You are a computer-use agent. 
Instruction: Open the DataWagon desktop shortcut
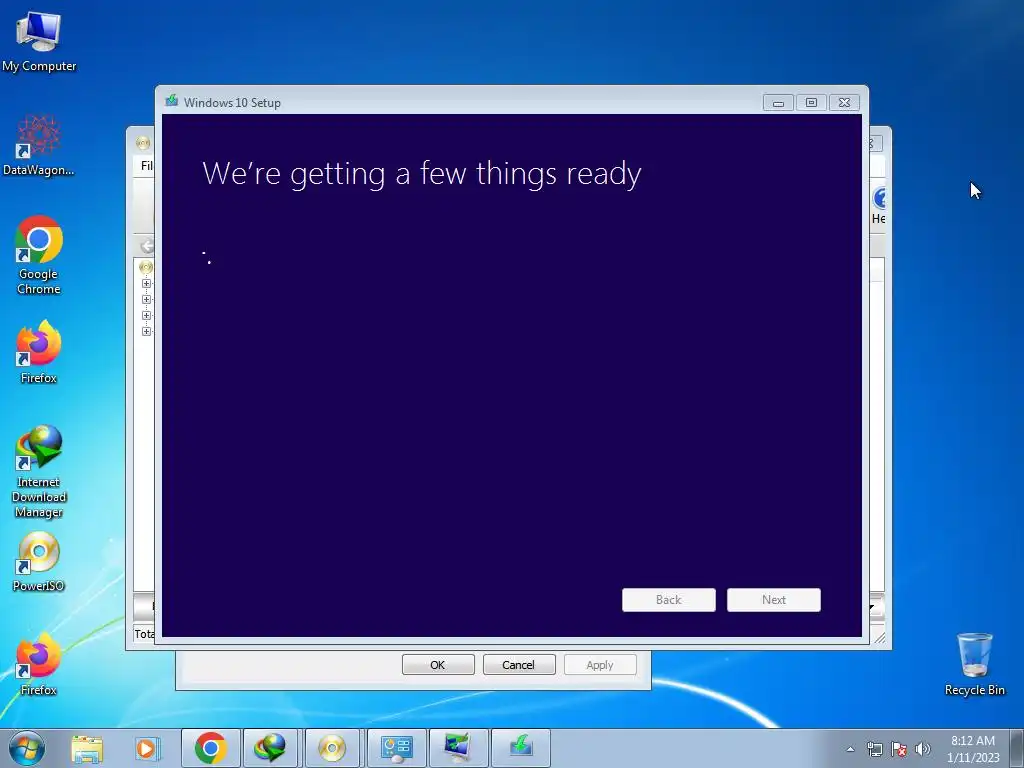(39, 145)
